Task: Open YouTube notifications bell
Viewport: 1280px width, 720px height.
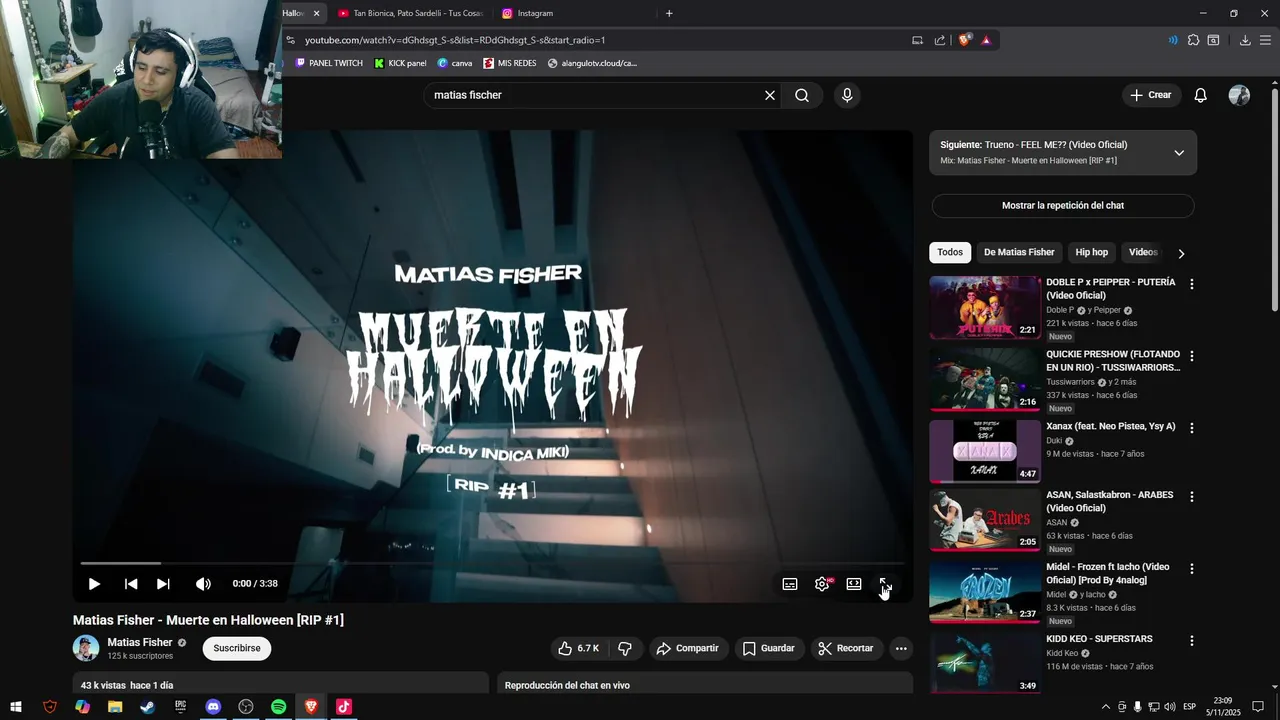Action: 1201,95
